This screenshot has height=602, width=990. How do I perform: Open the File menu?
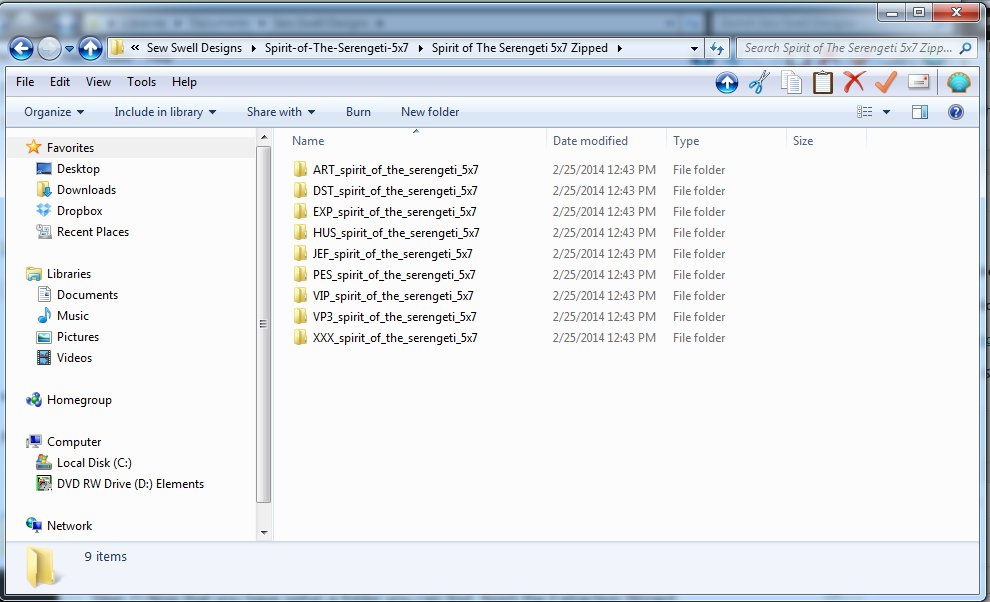tap(25, 82)
